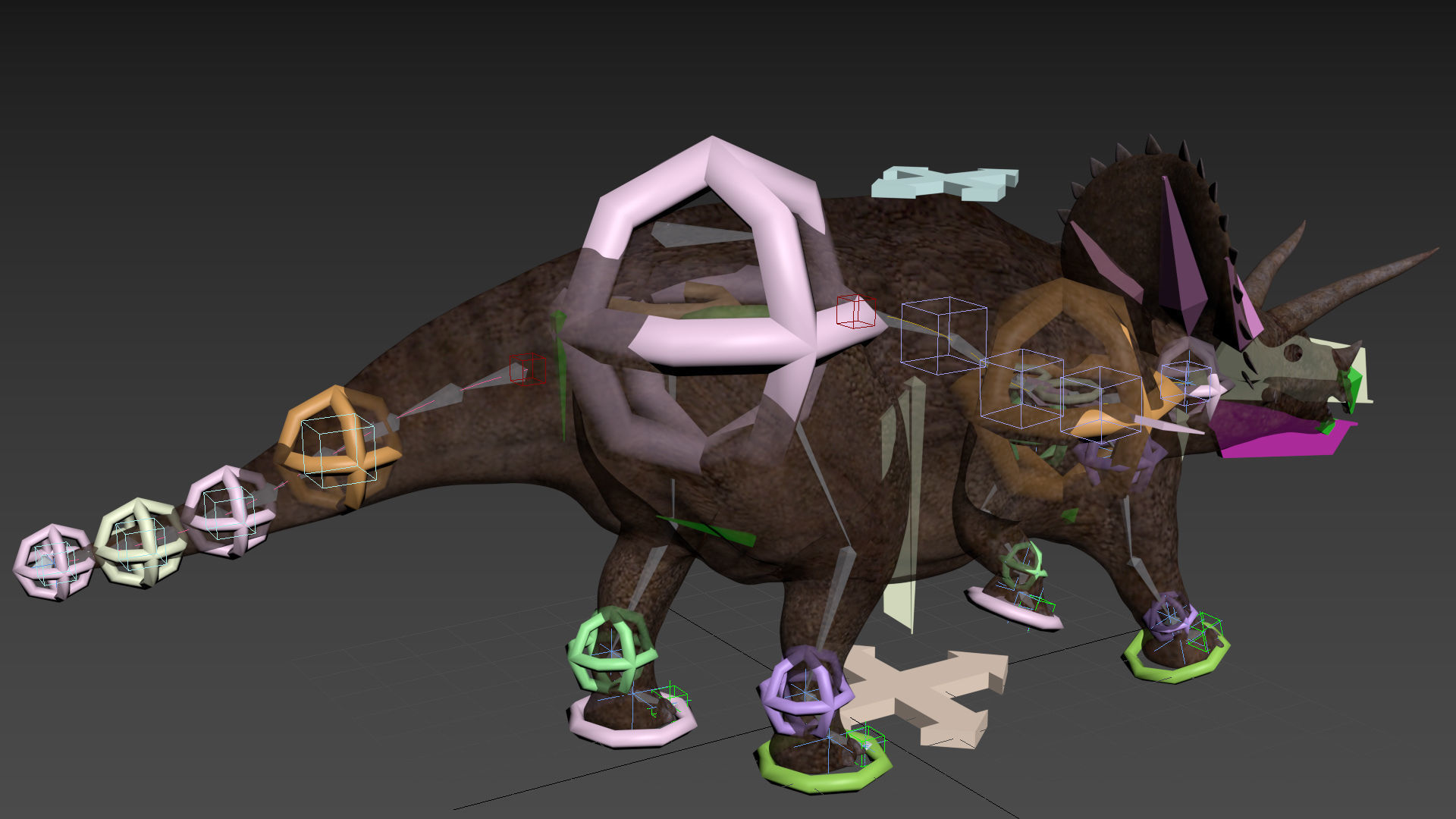Select the largest purple wireframe neck cube
The width and height of the screenshot is (1456, 819).
(x=943, y=335)
